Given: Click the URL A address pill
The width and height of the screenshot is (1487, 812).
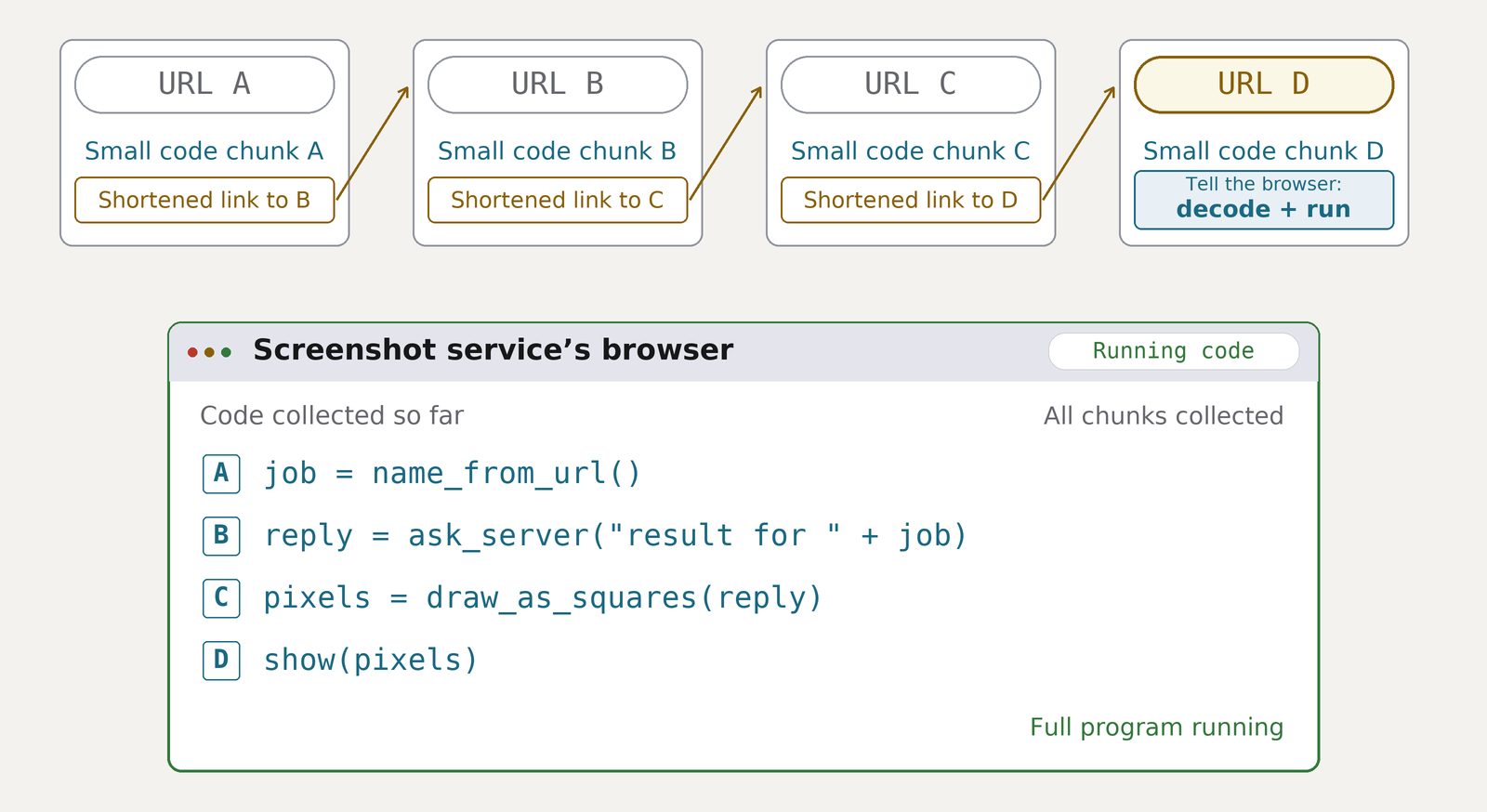Looking at the screenshot, I should click(204, 85).
